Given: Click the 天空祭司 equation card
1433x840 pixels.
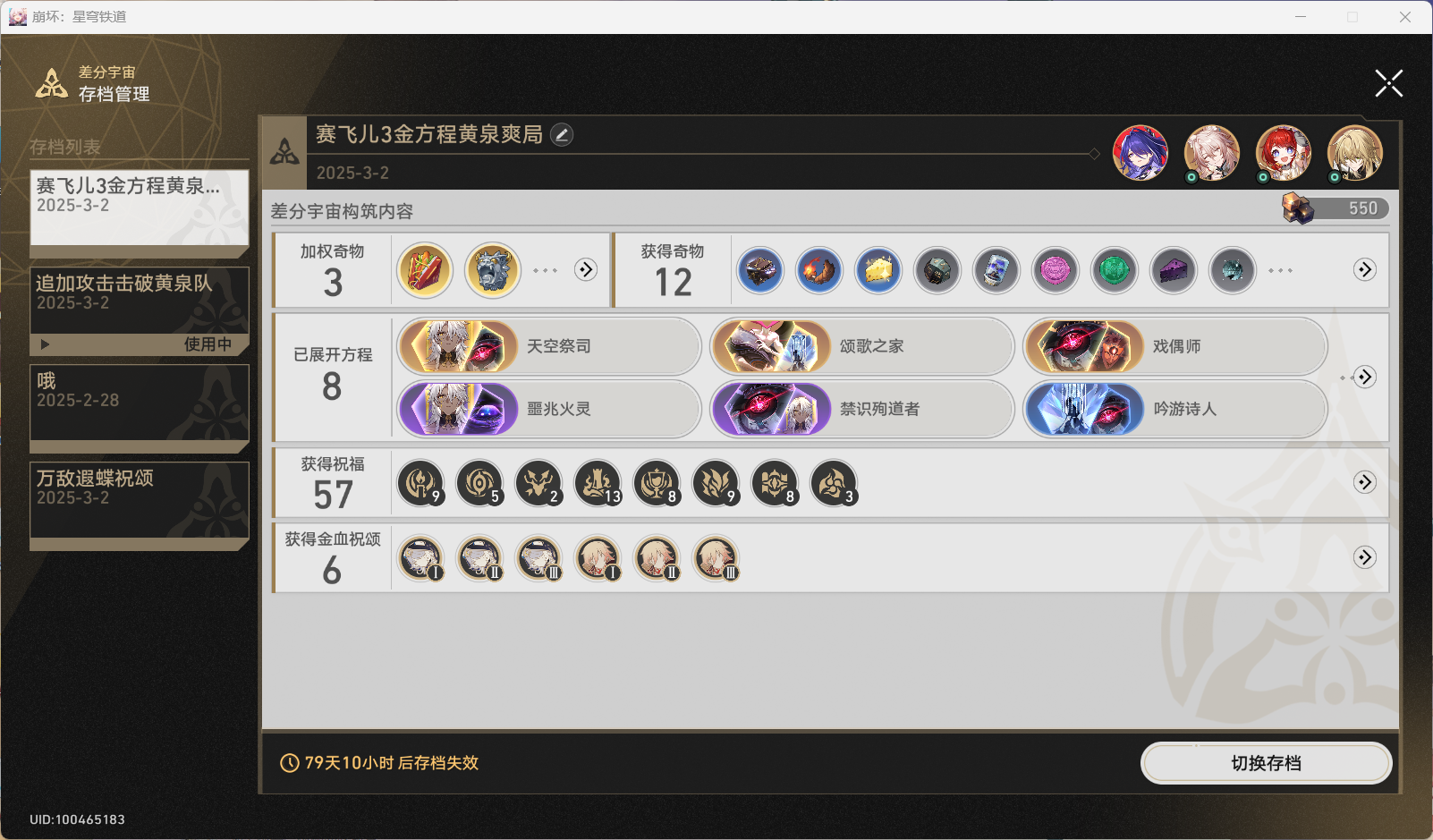Looking at the screenshot, I should click(x=549, y=346).
